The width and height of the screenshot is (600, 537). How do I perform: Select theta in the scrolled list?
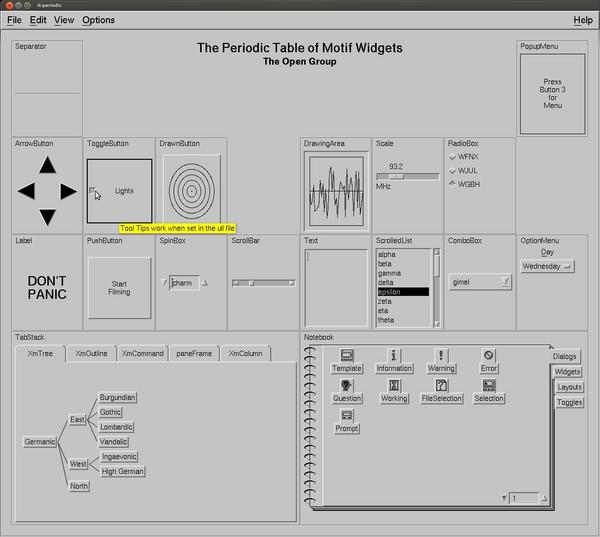(x=403, y=320)
